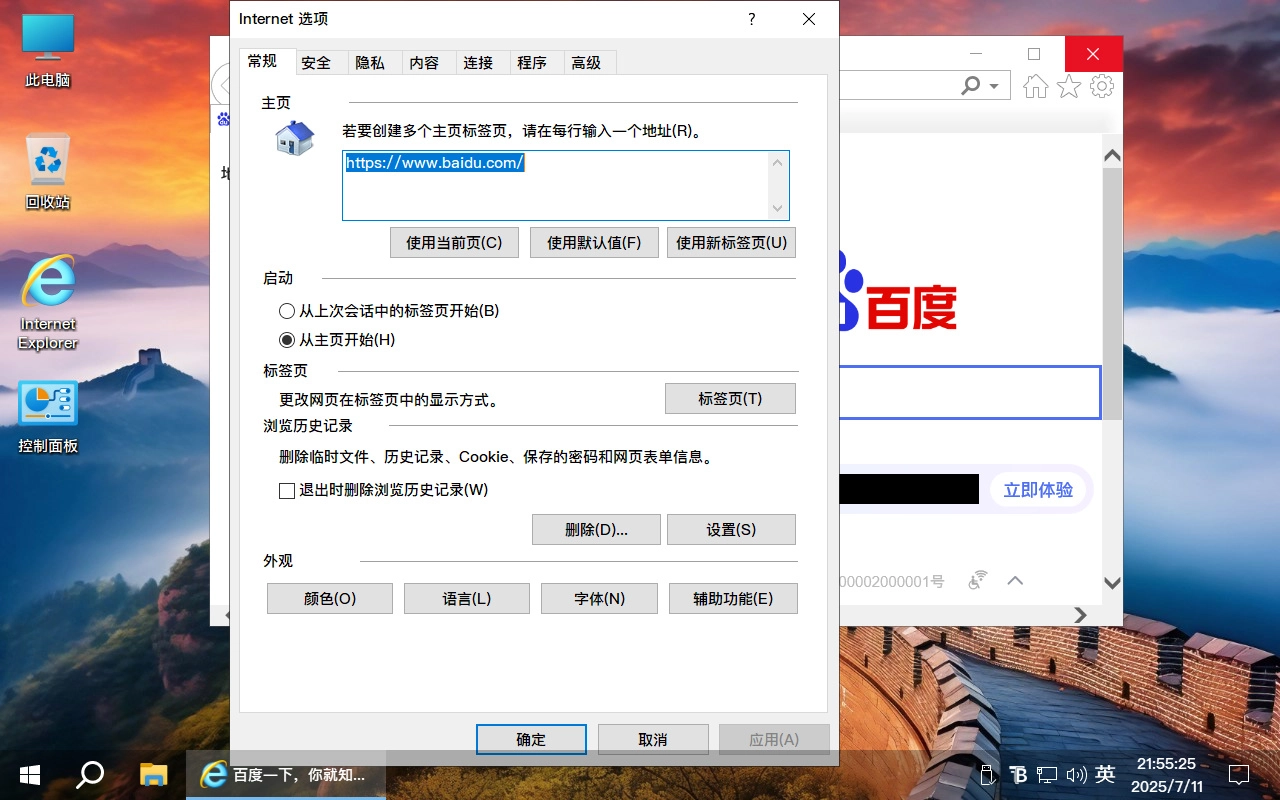Select 从上次会话中的标签页开始 option
1280x800 pixels.
286,311
